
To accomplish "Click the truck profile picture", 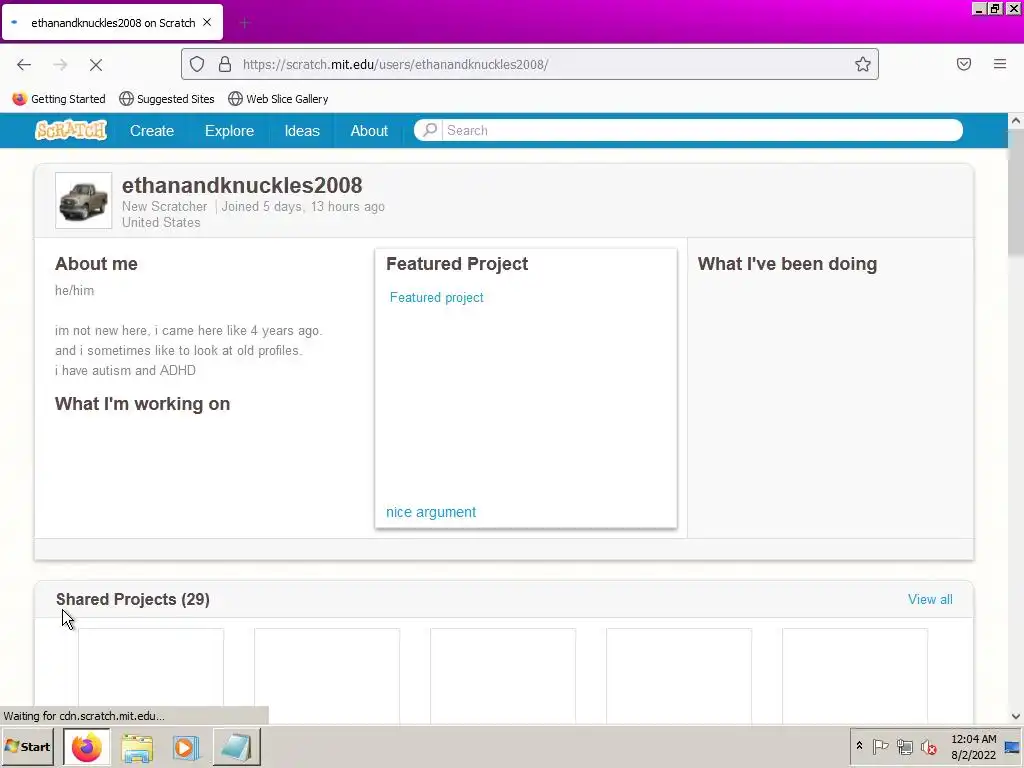I will 84,200.
